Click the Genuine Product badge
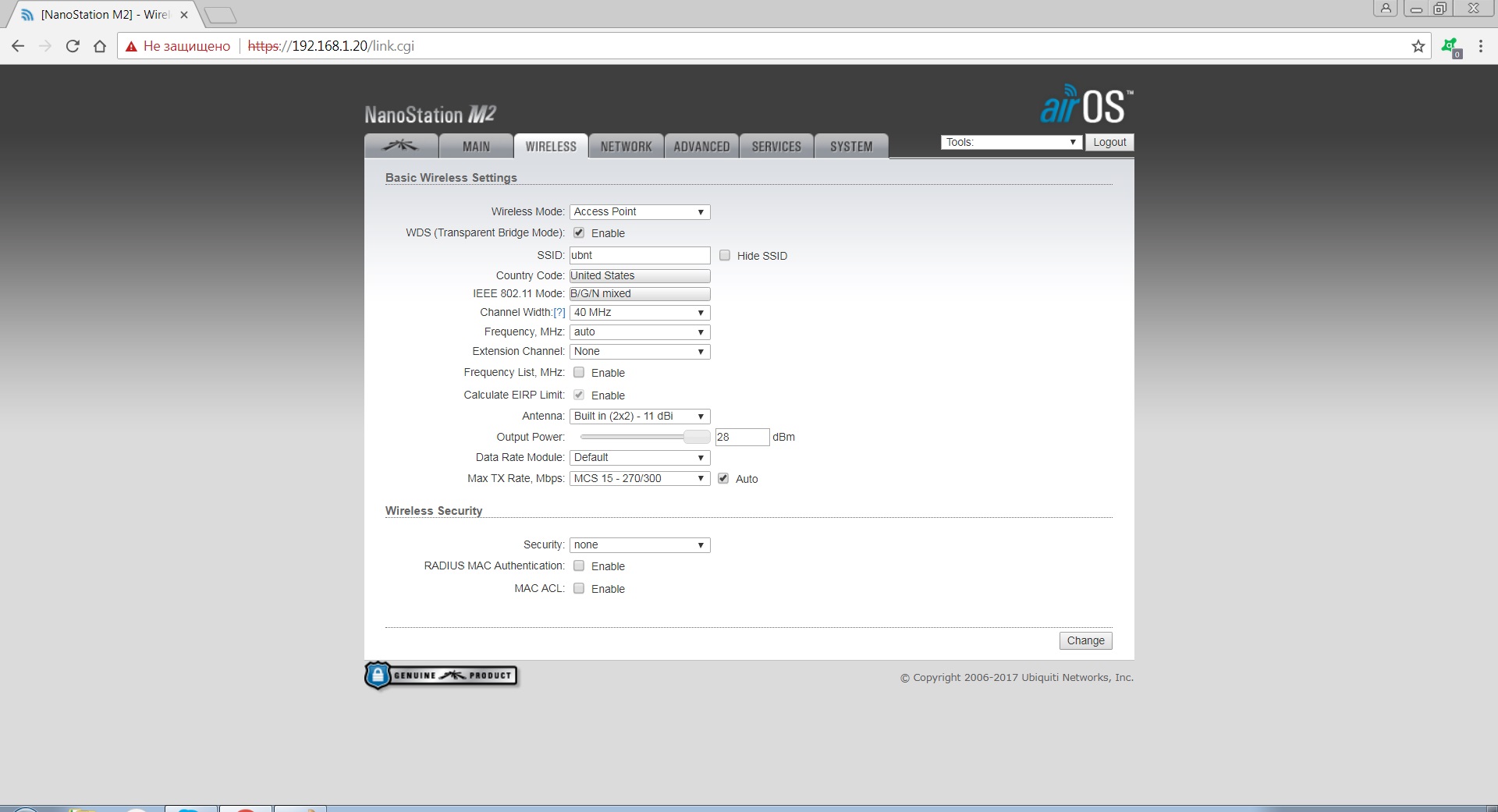 point(441,675)
